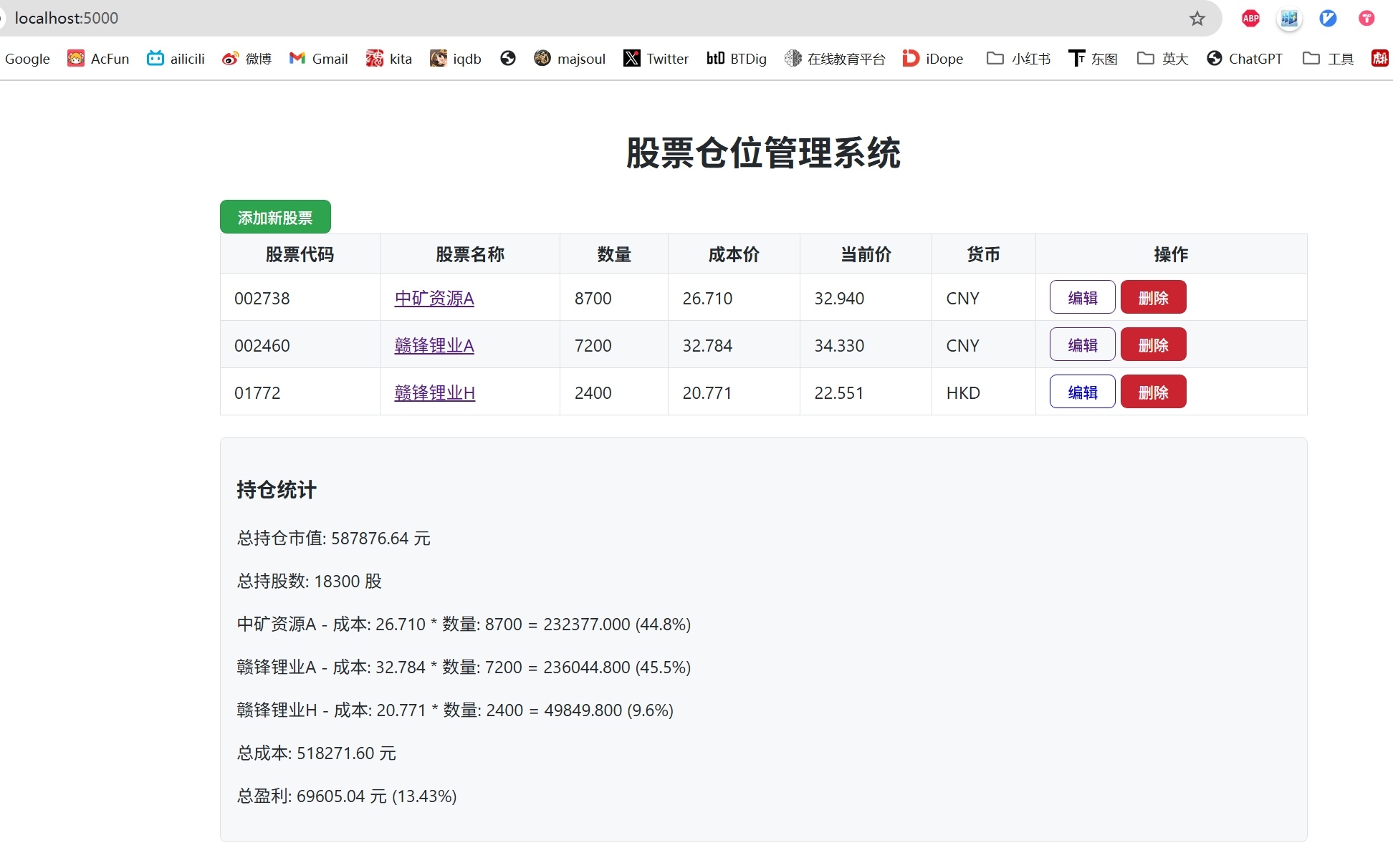
Task: Open the Gmail bookmark
Action: click(x=318, y=59)
